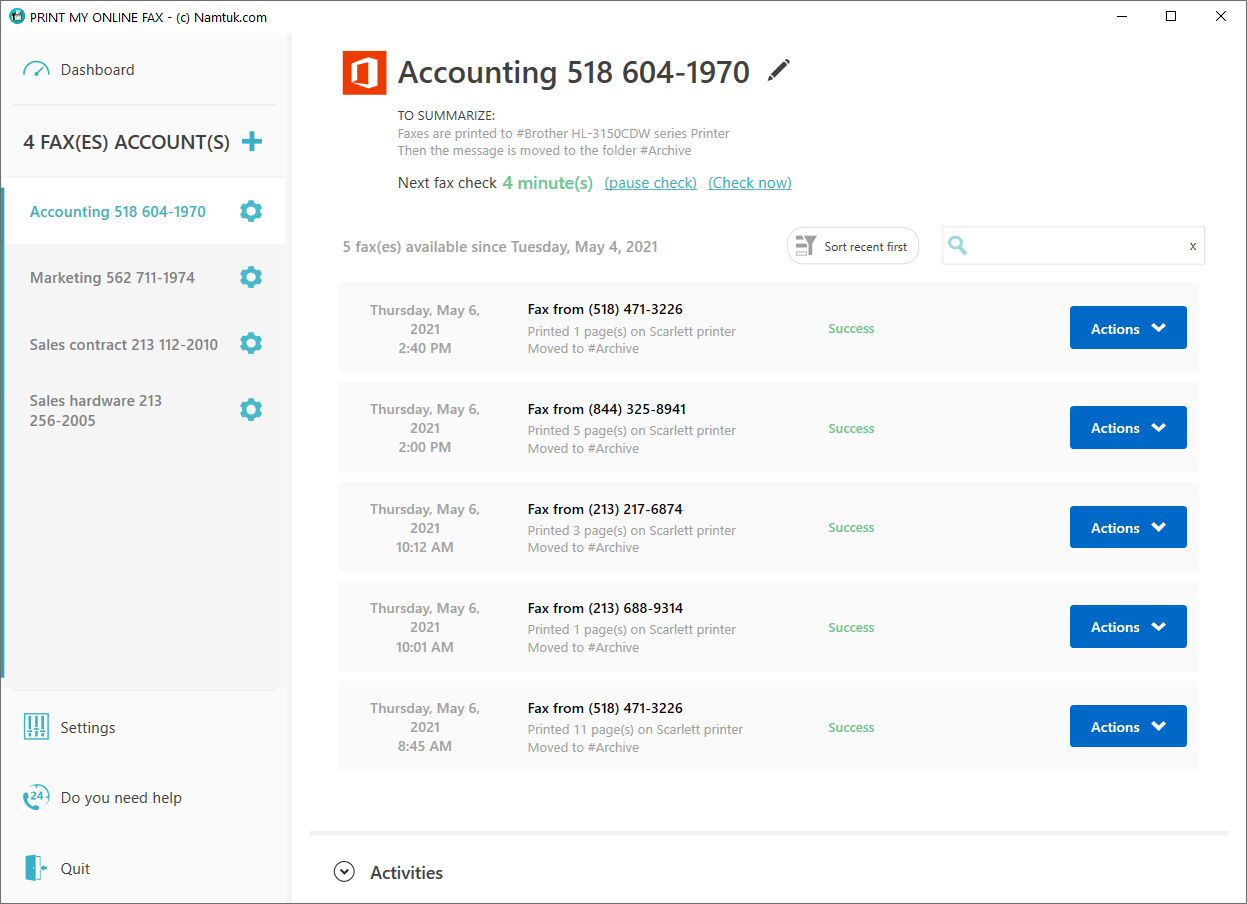Open Actions dropdown for 2:40 PM fax
This screenshot has height=904, width=1247.
tap(1128, 328)
